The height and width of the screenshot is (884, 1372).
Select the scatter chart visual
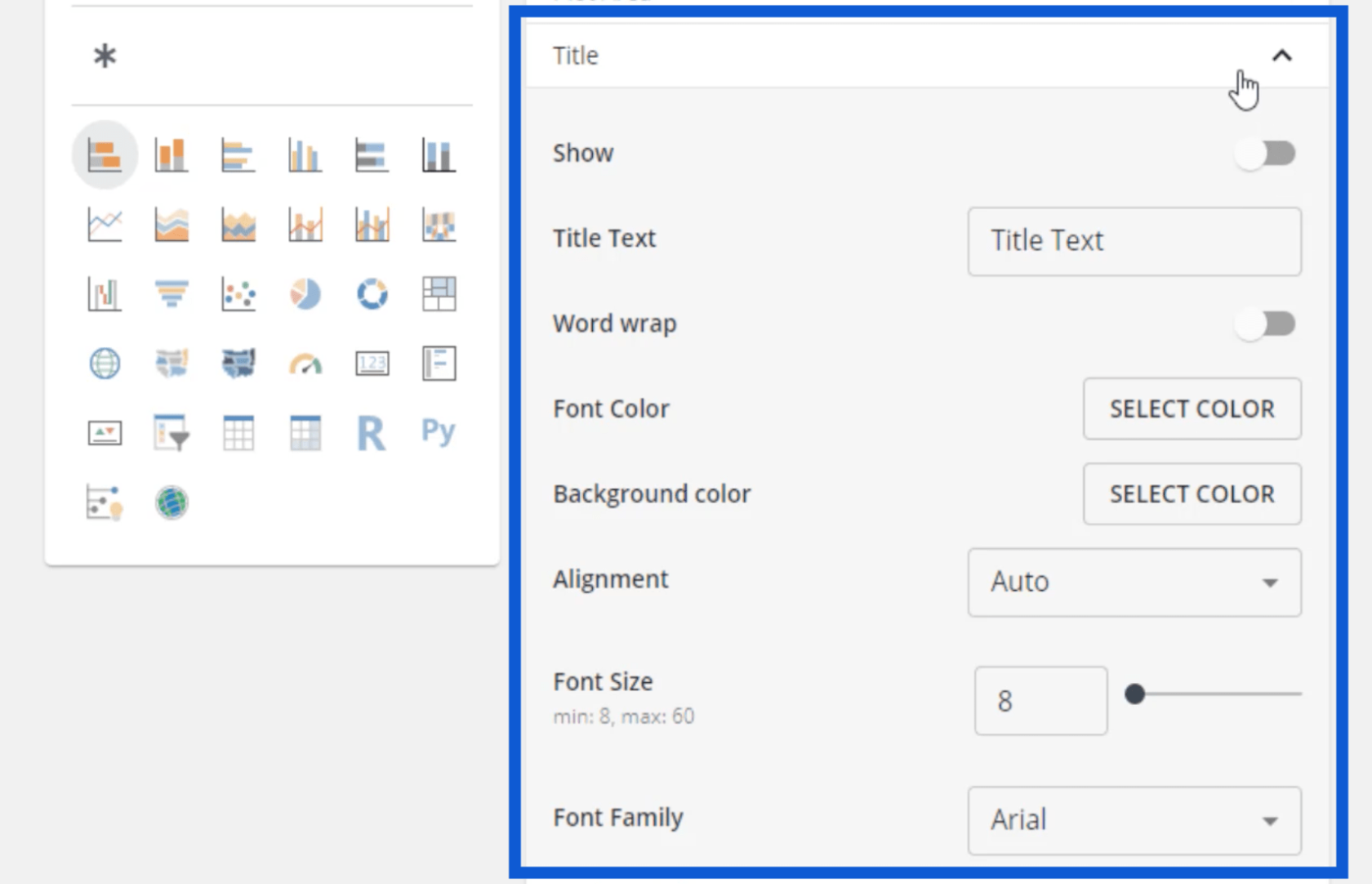tap(238, 294)
